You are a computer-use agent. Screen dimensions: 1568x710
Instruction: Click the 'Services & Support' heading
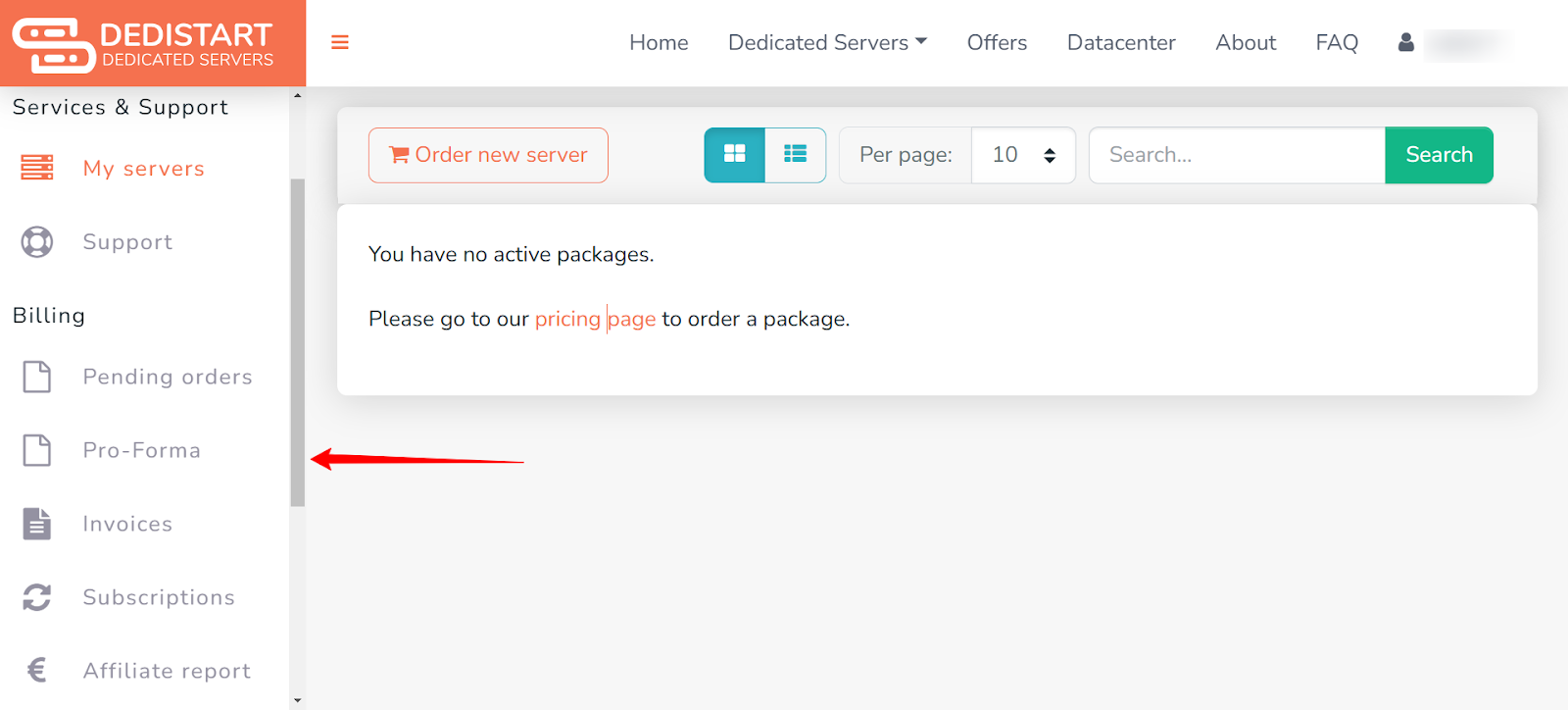(x=121, y=107)
